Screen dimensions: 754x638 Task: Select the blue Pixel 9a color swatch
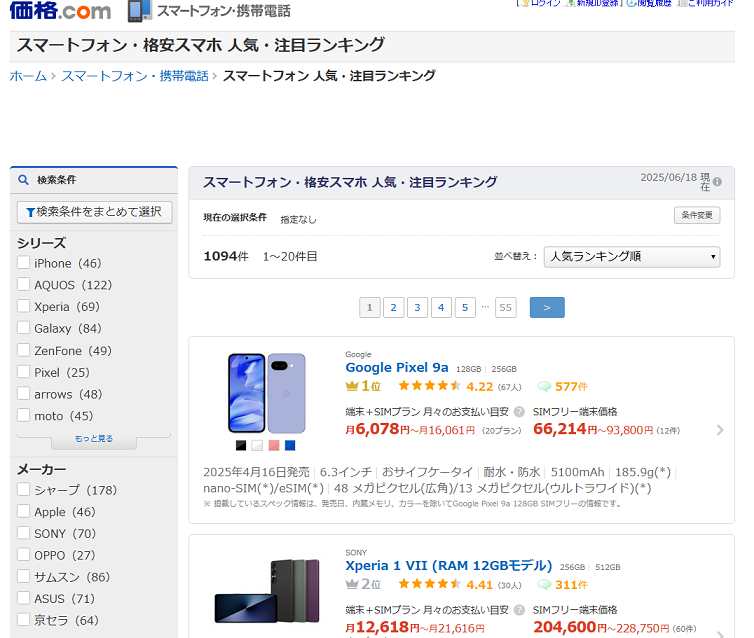pos(290,446)
